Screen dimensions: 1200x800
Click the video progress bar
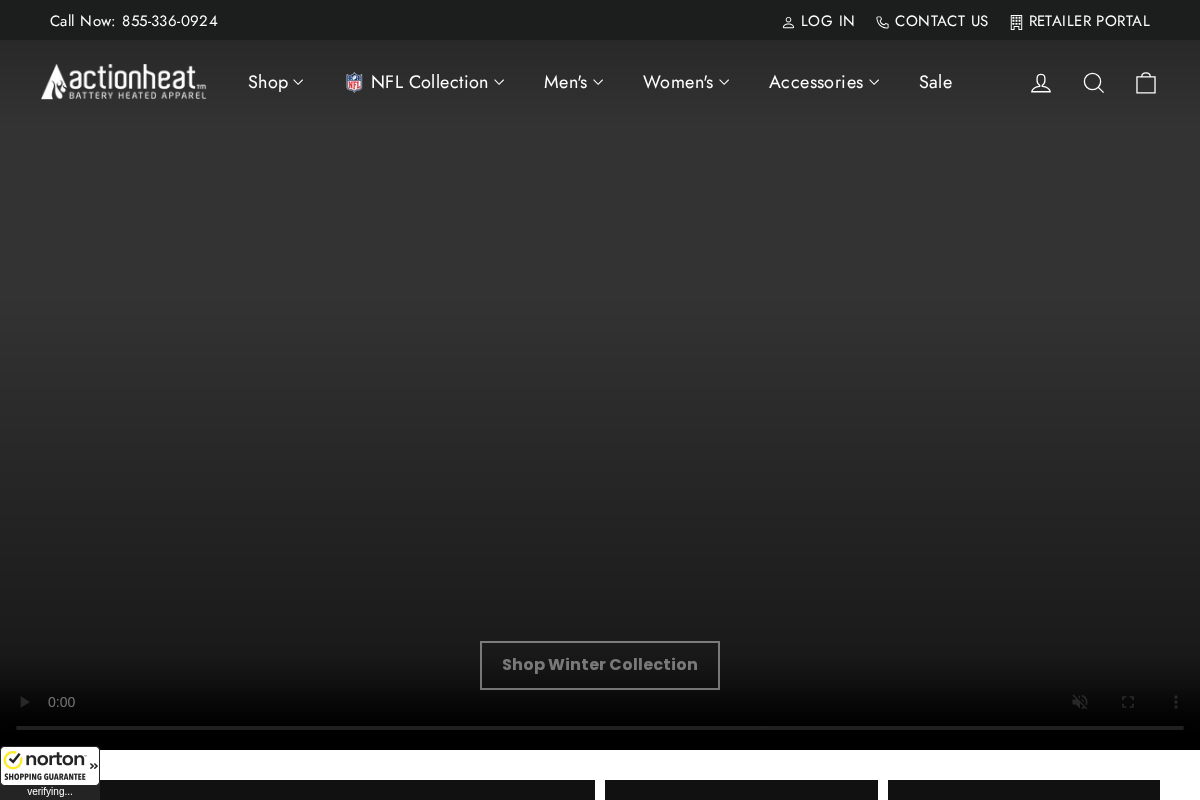click(x=600, y=728)
